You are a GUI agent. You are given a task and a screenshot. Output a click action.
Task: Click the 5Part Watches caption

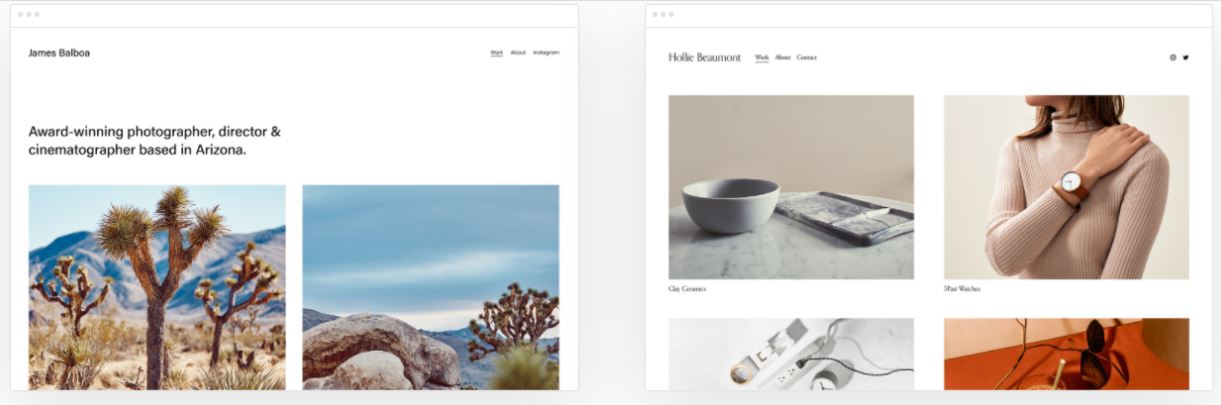(962, 289)
